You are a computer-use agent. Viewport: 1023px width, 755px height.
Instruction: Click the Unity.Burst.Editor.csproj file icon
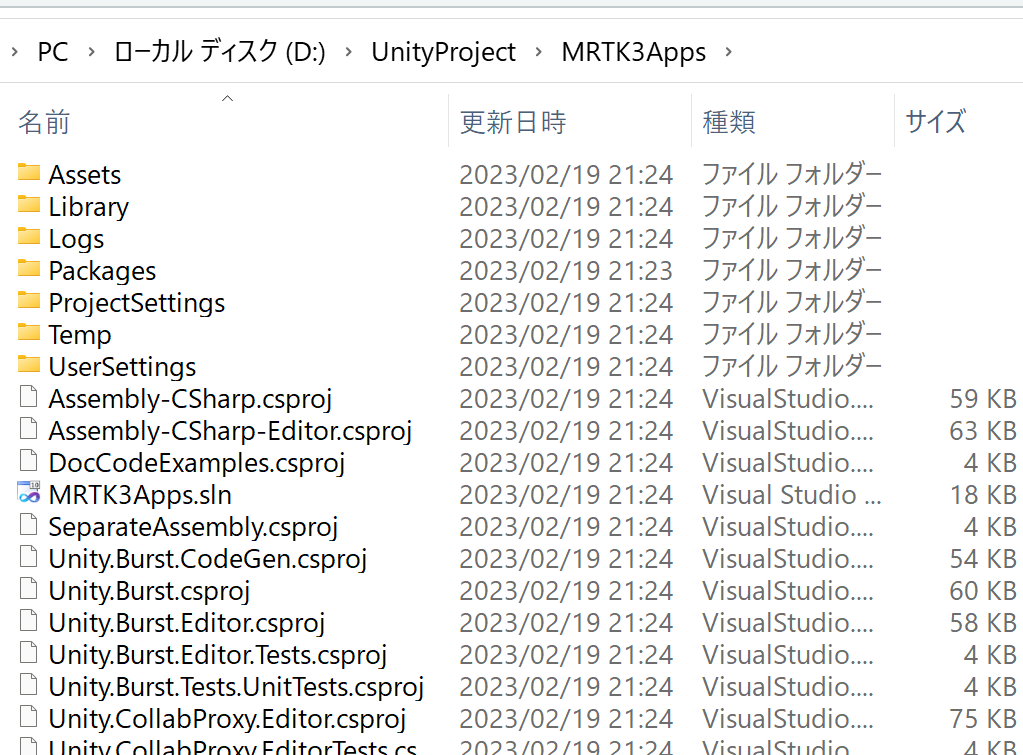(29, 621)
